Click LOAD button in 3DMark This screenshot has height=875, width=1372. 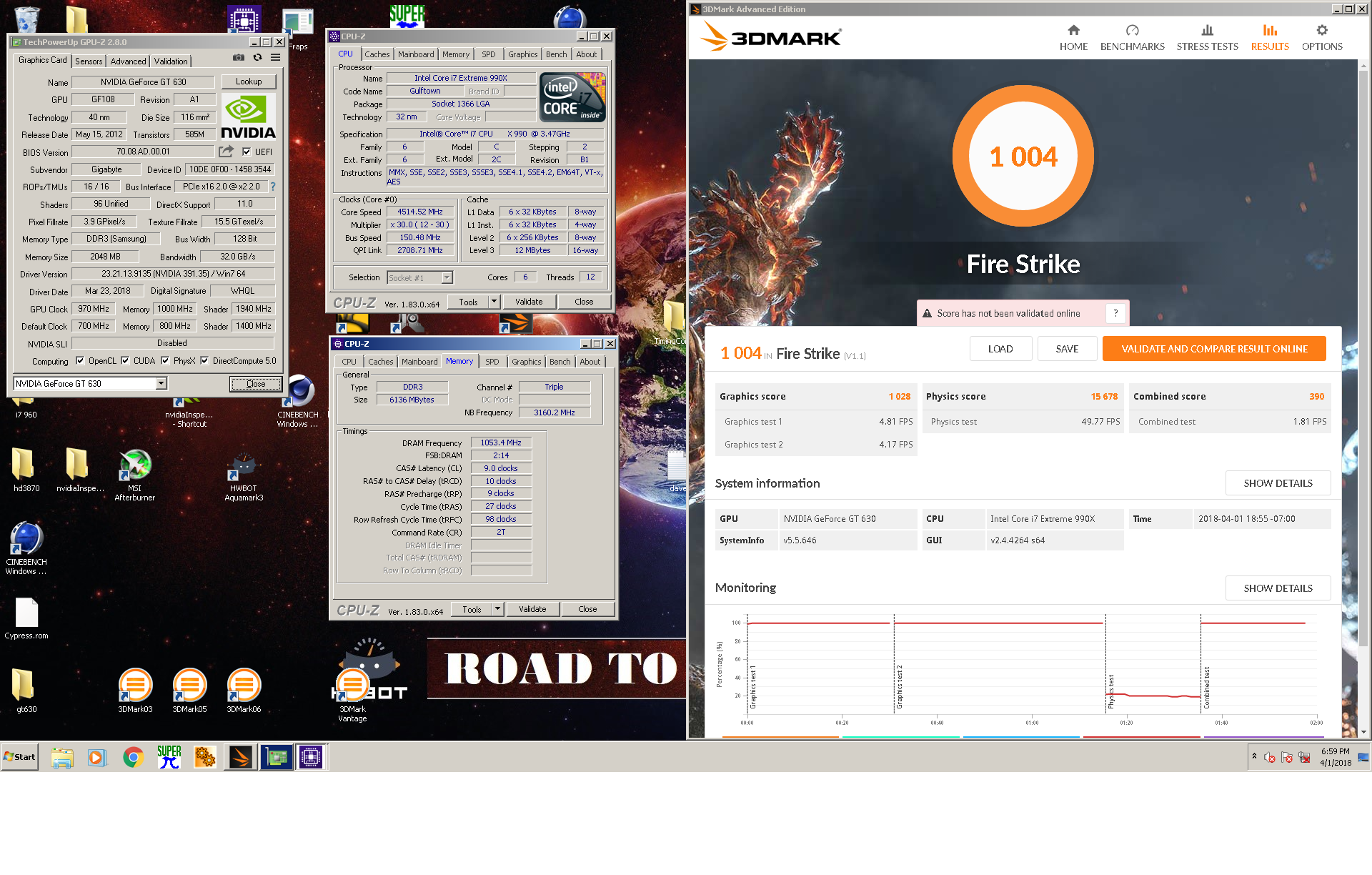click(x=1000, y=349)
